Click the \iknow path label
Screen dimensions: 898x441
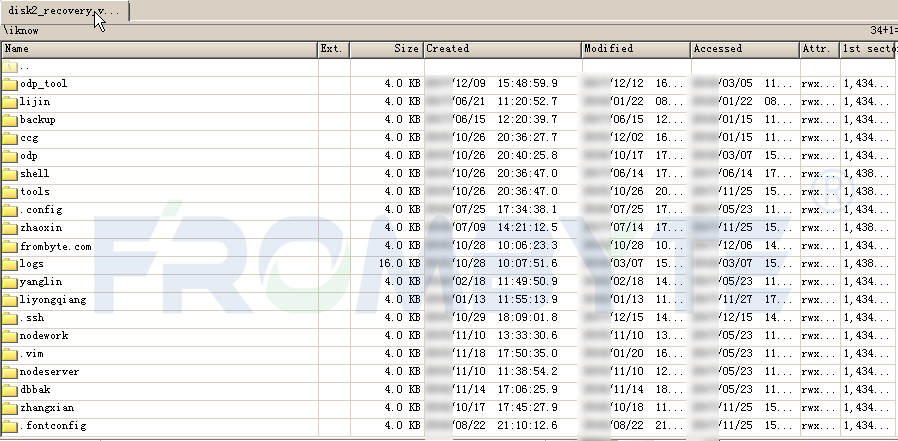[21, 30]
